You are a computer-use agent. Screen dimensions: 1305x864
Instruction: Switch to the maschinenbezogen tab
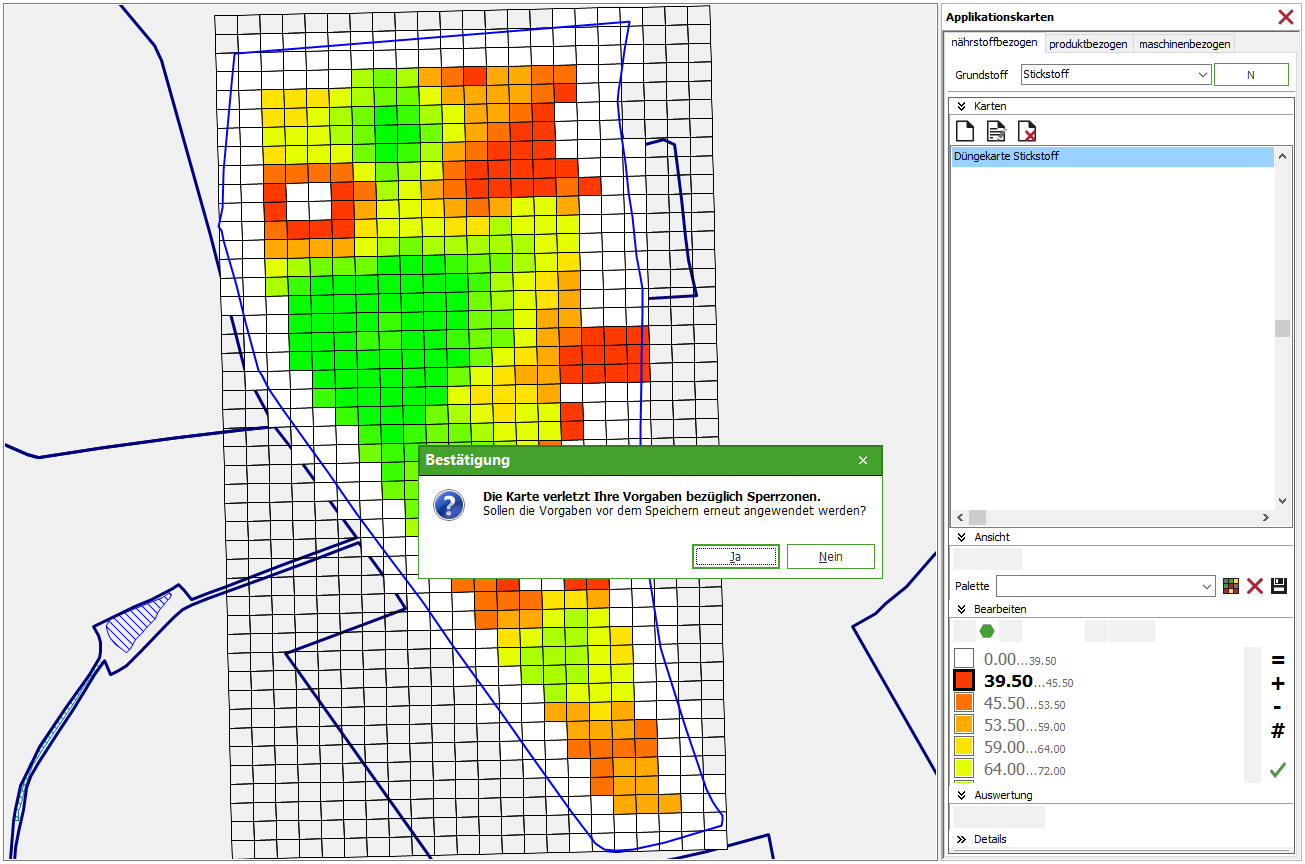coord(1184,44)
